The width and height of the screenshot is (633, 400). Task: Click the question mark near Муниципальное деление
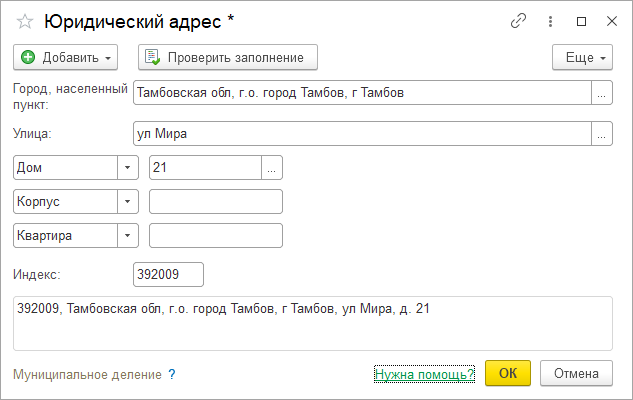[172, 375]
